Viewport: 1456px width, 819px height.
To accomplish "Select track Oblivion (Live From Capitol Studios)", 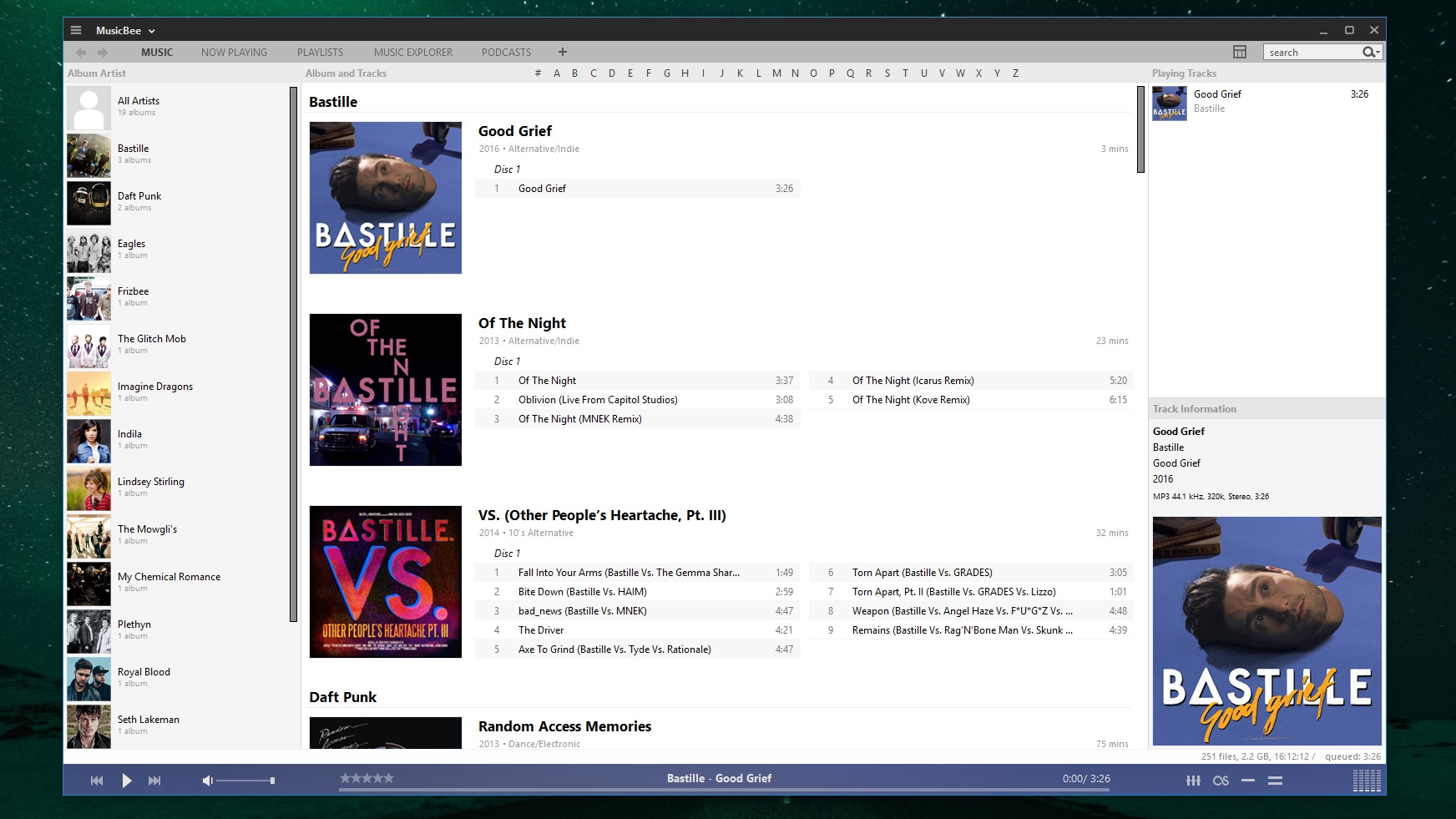I will point(638,400).
